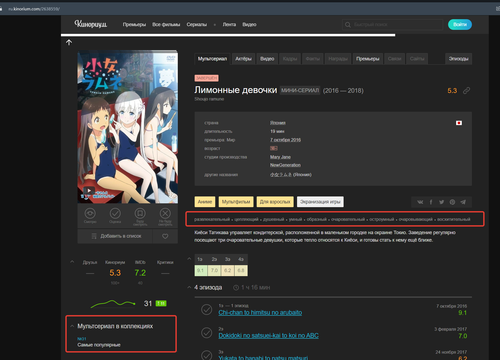Click the green trend badge beside 31
This screenshot has width=500, height=360.
pos(161,303)
